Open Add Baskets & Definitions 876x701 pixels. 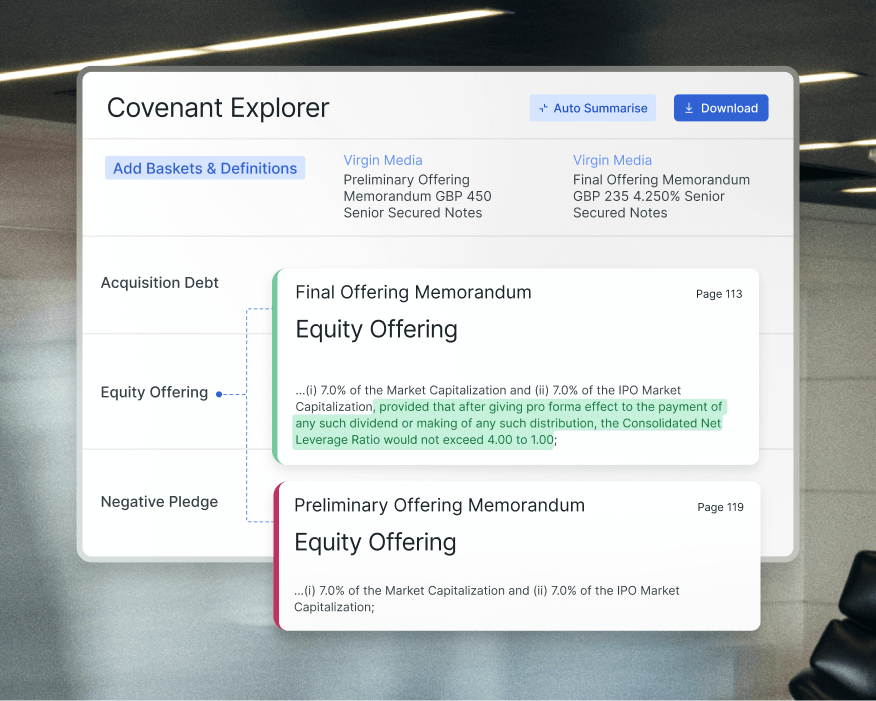(204, 167)
